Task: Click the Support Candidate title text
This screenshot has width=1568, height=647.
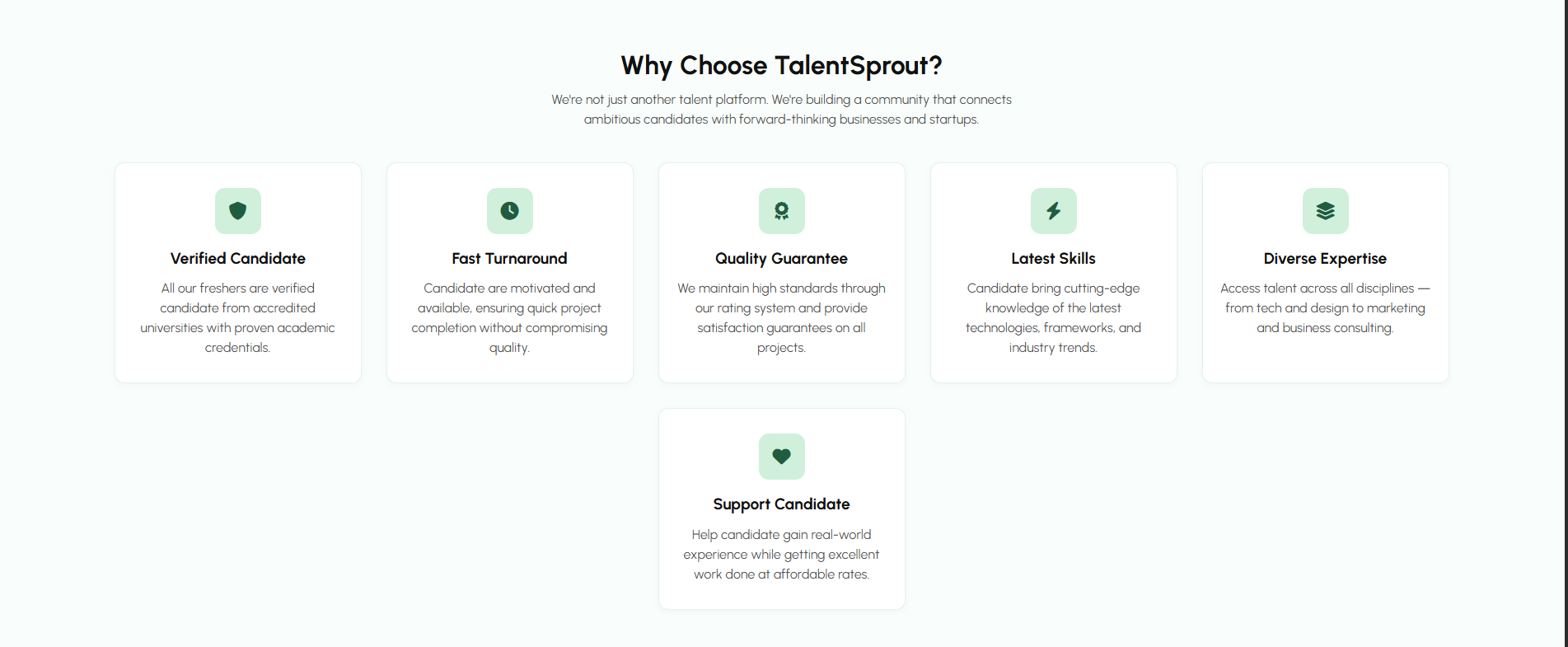Action: [x=781, y=504]
